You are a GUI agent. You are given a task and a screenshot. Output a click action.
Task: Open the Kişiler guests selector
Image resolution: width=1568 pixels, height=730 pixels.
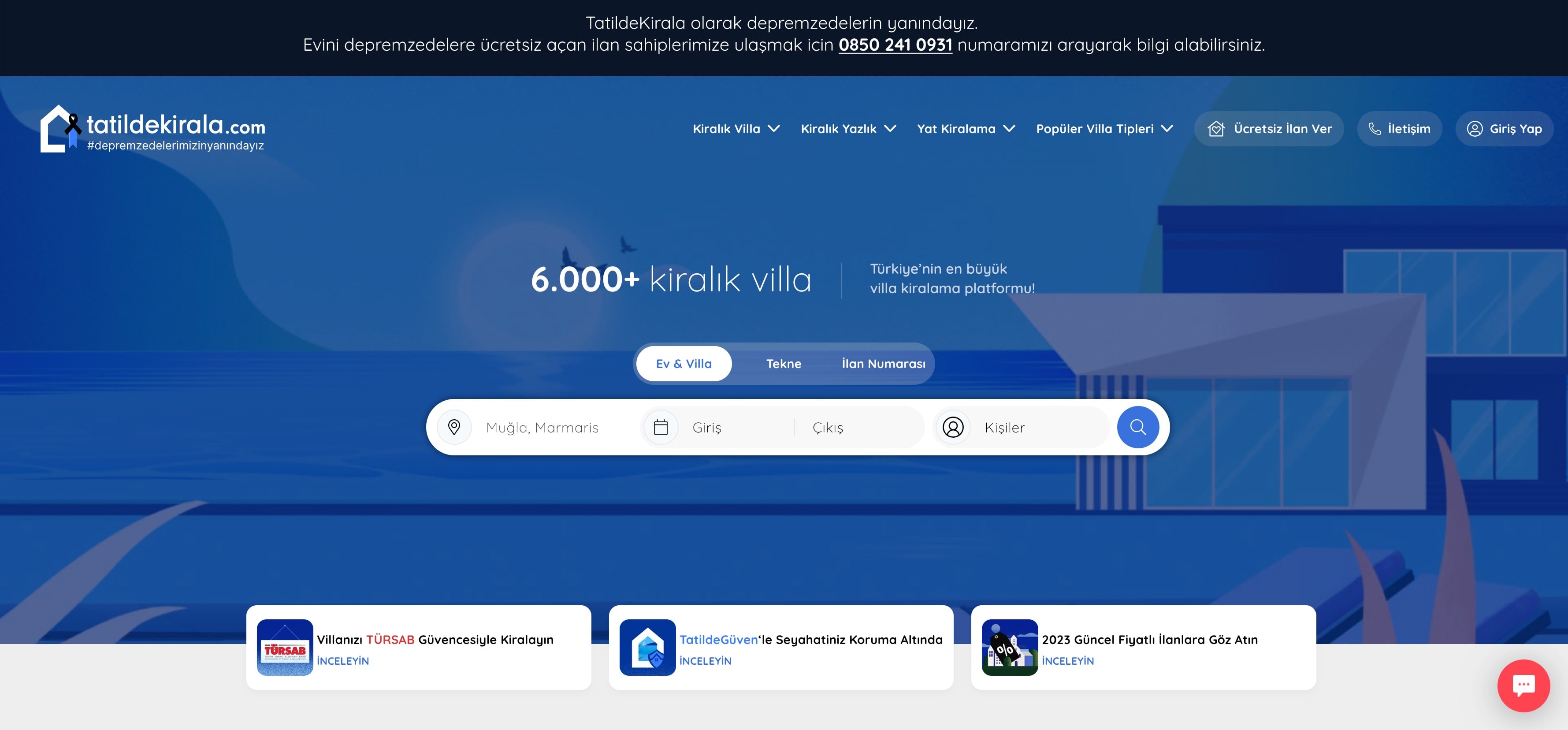(x=1022, y=428)
